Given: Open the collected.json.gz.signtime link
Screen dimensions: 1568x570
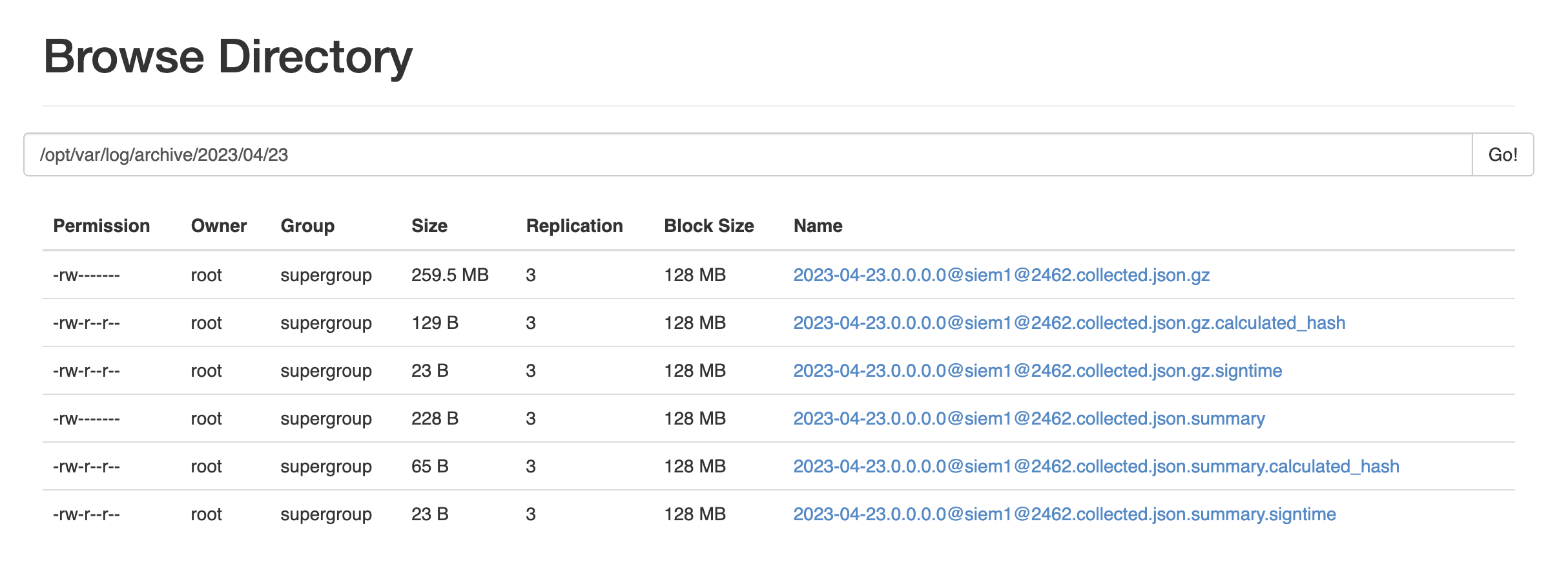Looking at the screenshot, I should click(1037, 370).
